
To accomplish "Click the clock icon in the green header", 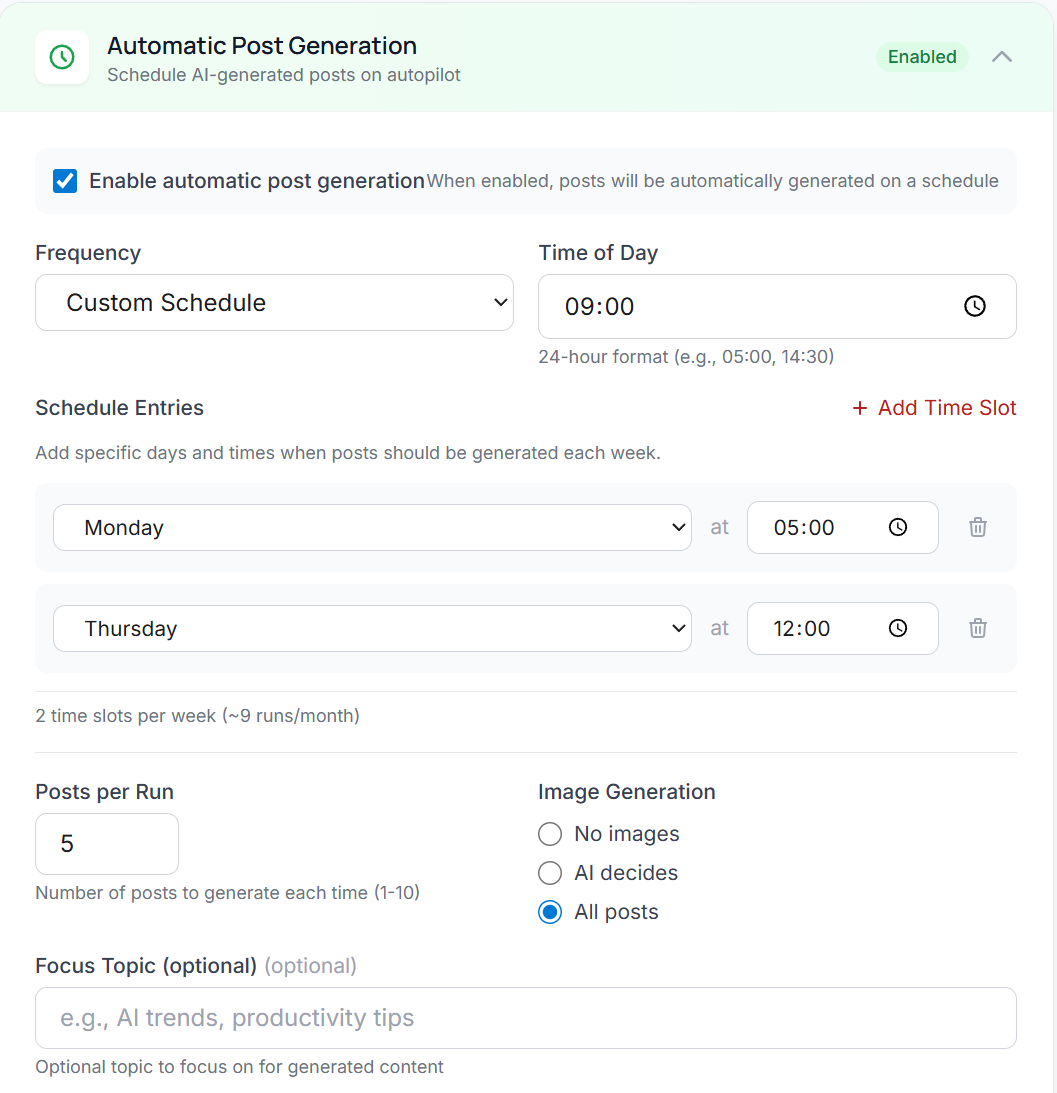I will point(62,57).
